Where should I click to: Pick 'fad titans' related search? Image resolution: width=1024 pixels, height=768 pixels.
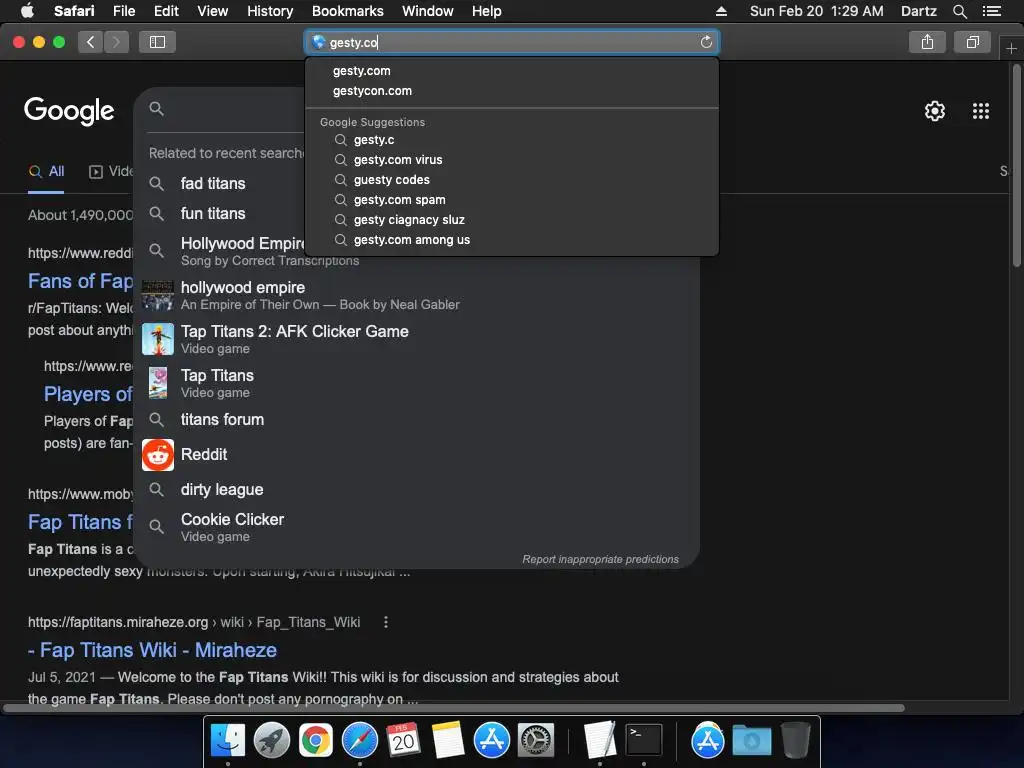pos(213,184)
